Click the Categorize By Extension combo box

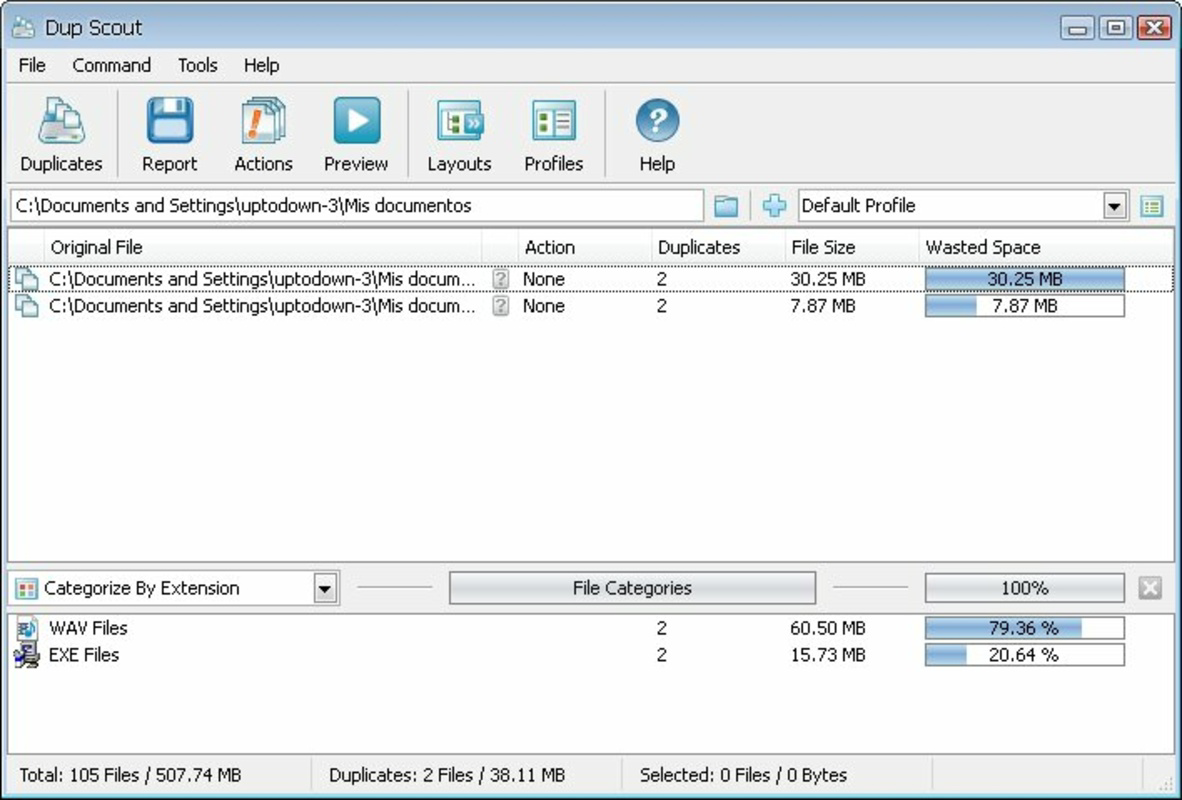pos(175,589)
